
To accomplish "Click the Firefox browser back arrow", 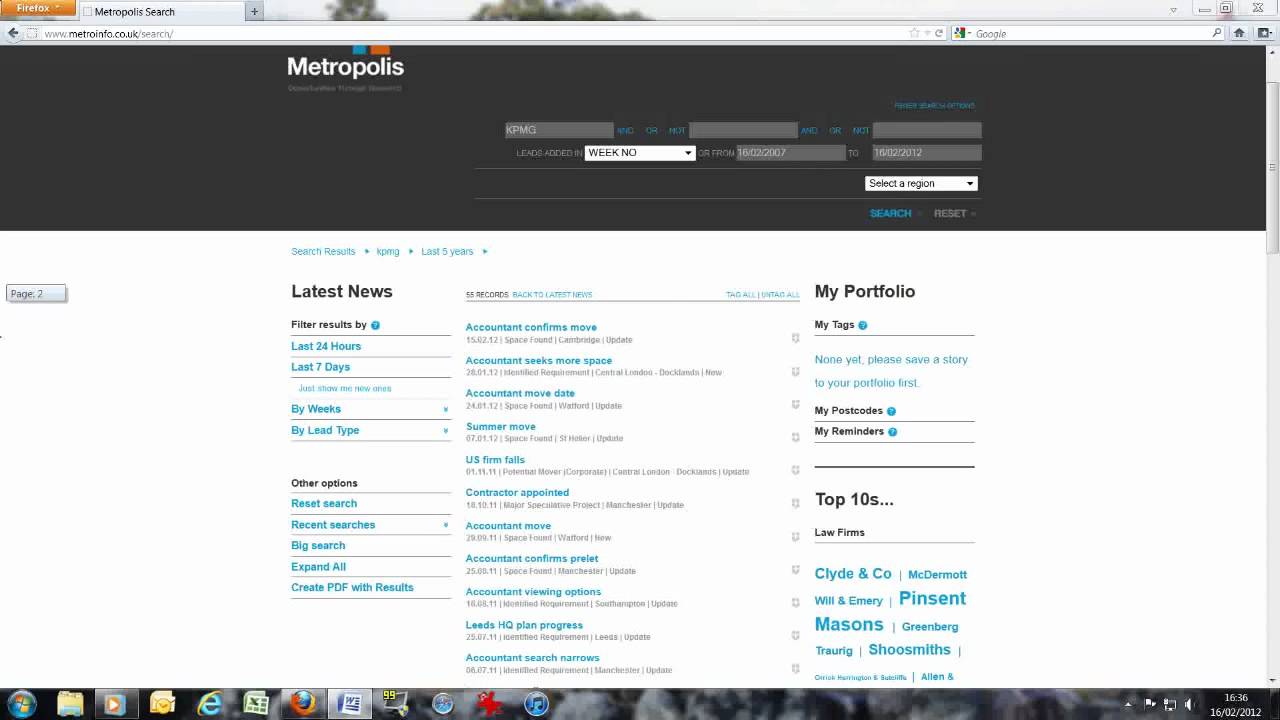I will pos(13,33).
